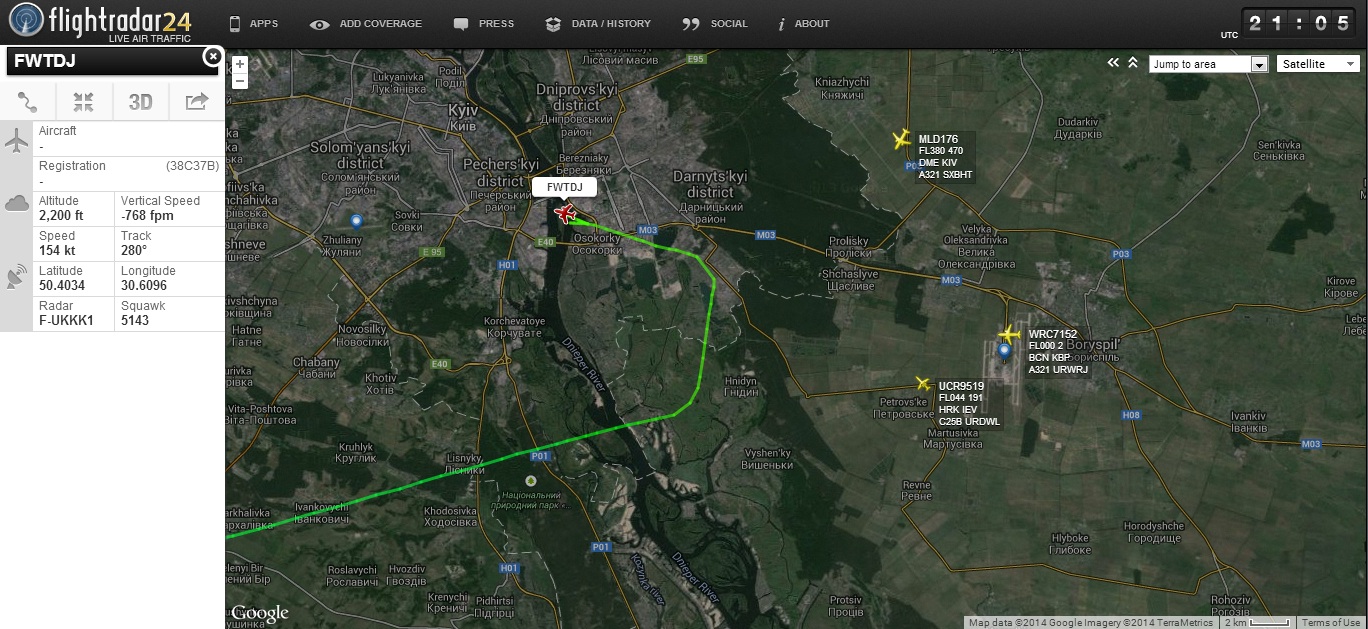Click the Zhuliany airport blue marker
1368x629 pixels.
tap(356, 221)
